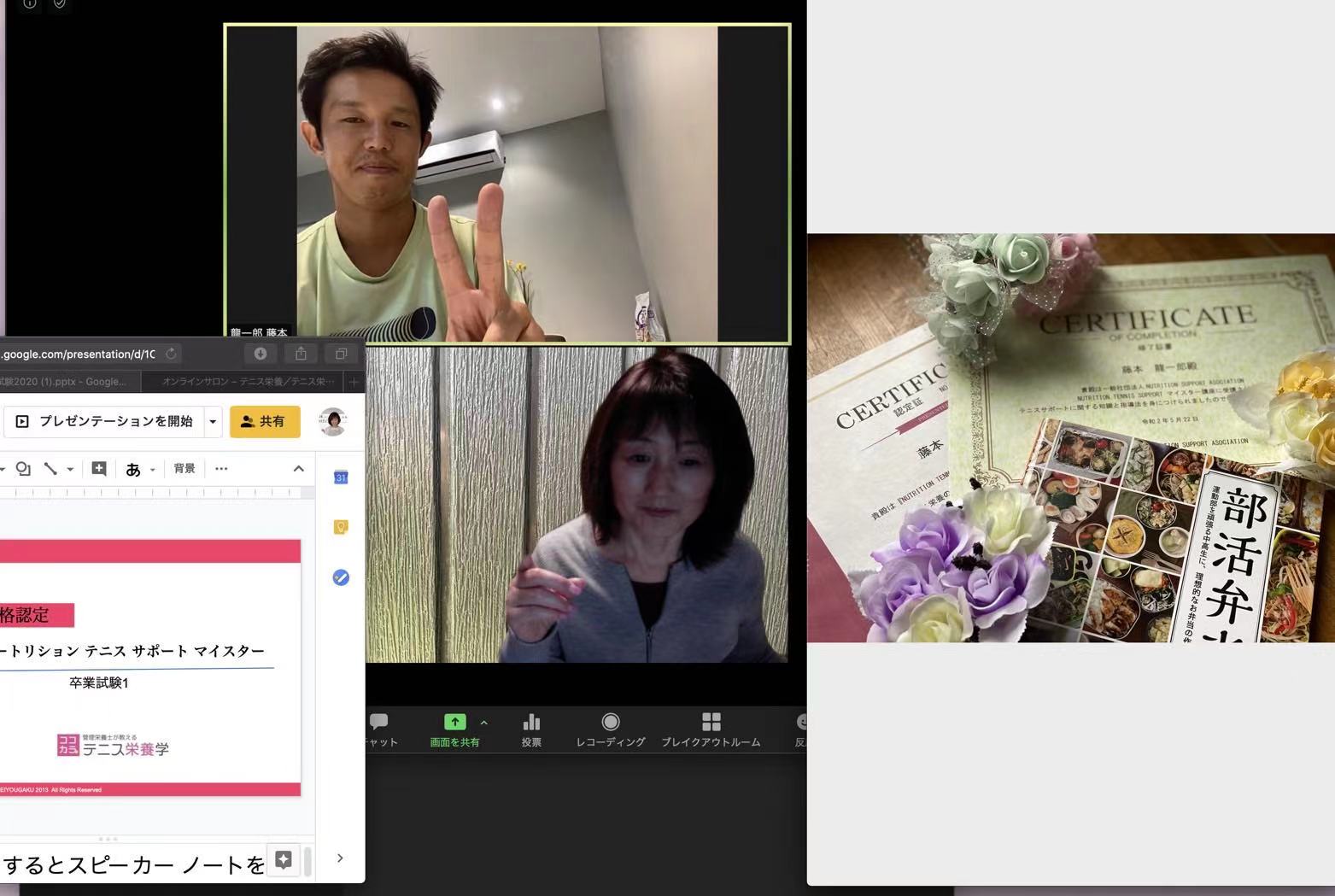Expand share screen options caret

[x=484, y=723]
